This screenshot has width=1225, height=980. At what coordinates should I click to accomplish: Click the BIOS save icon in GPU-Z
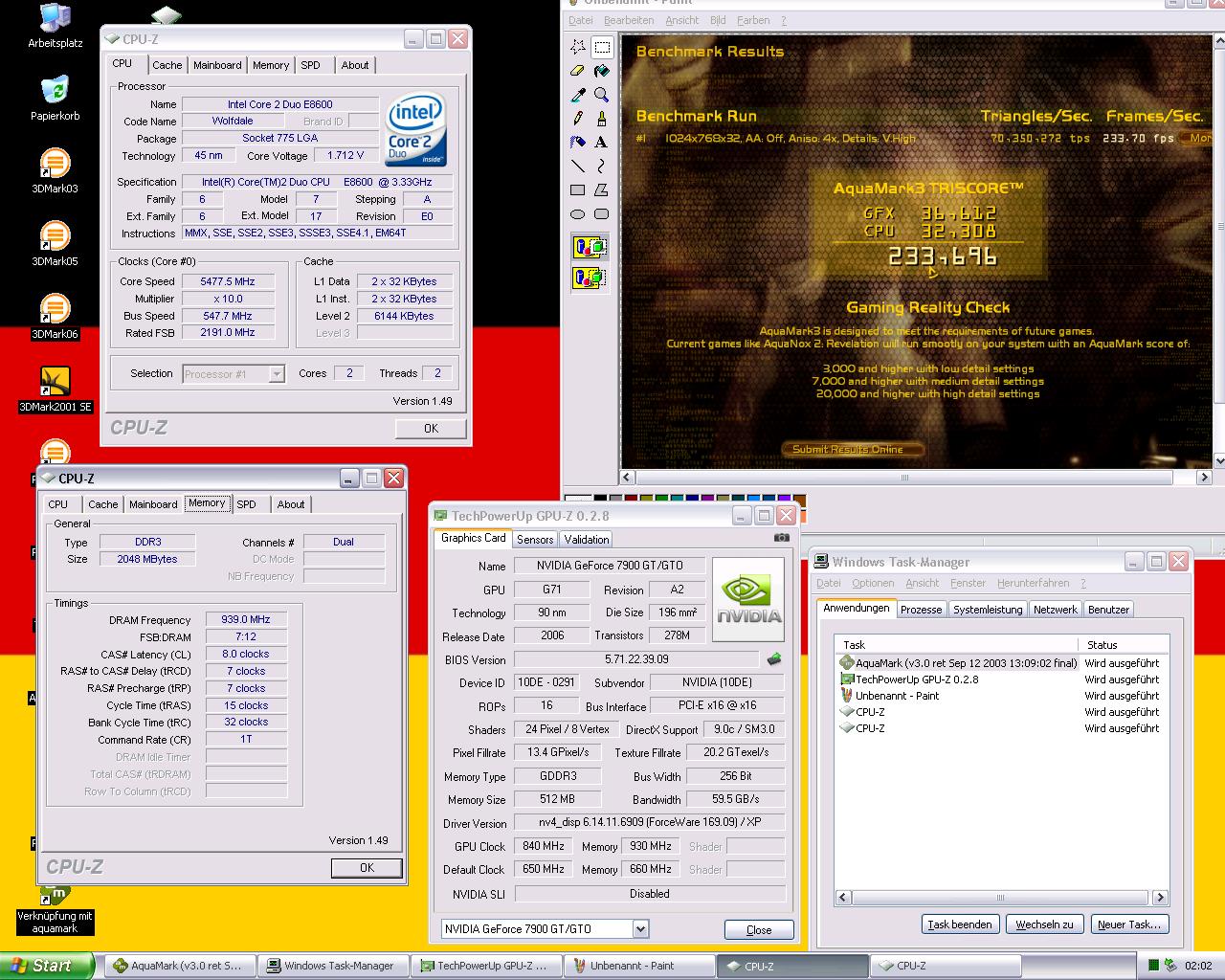click(774, 659)
